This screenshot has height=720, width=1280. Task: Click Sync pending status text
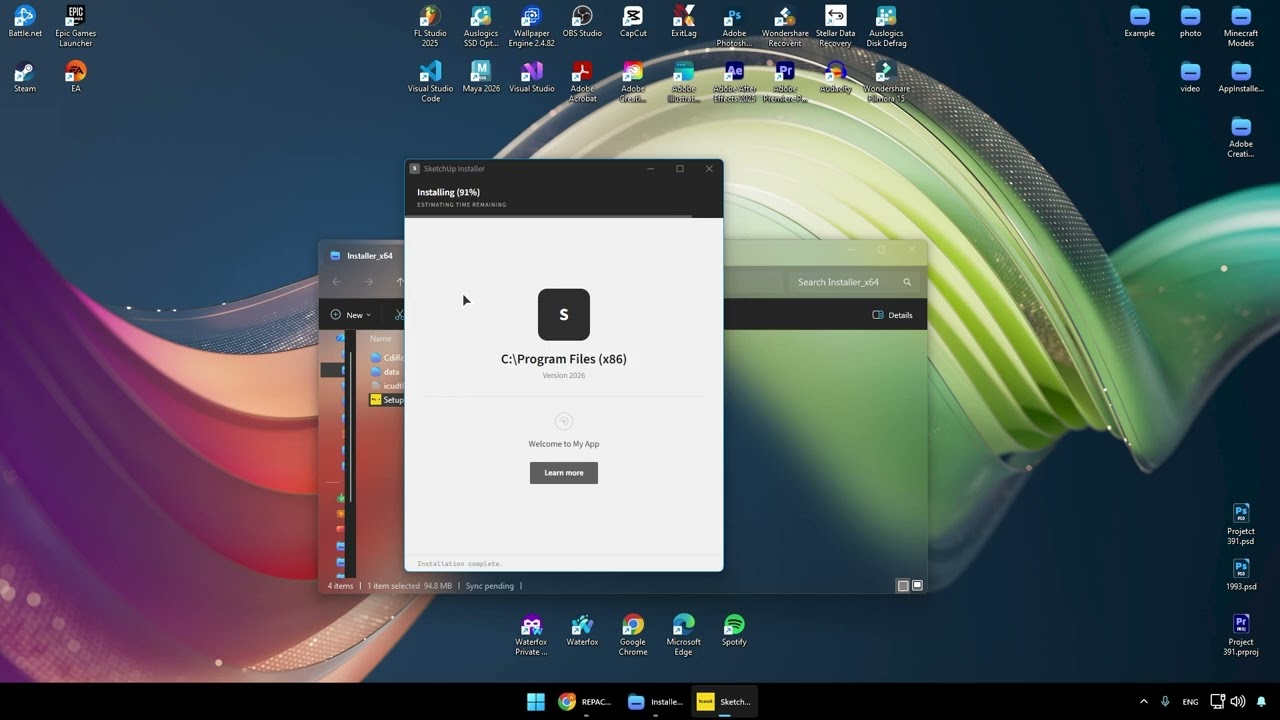click(x=490, y=586)
